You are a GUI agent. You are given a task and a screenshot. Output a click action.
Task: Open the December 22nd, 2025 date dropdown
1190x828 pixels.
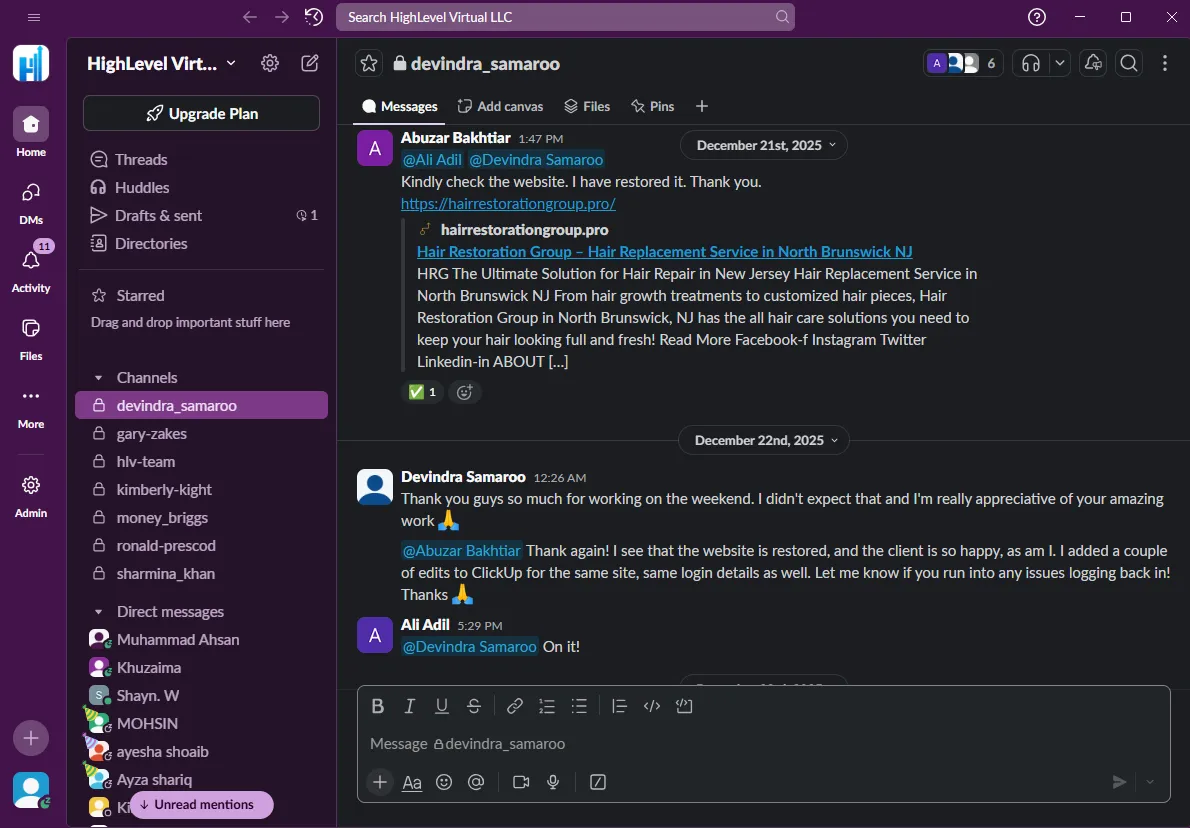coord(763,440)
